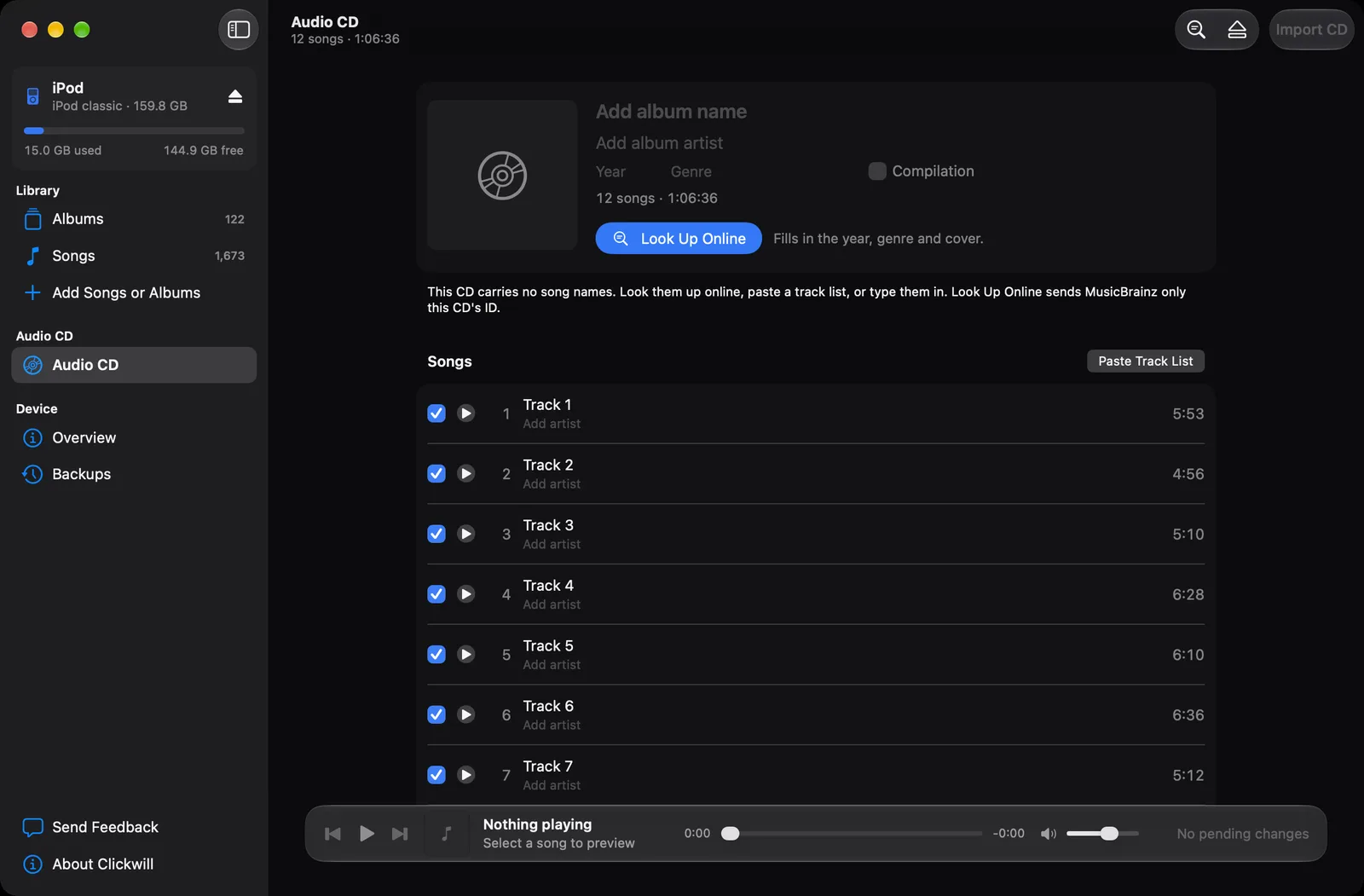The width and height of the screenshot is (1364, 896).
Task: Click the search magnifier icon in the toolbar
Action: (x=1196, y=30)
